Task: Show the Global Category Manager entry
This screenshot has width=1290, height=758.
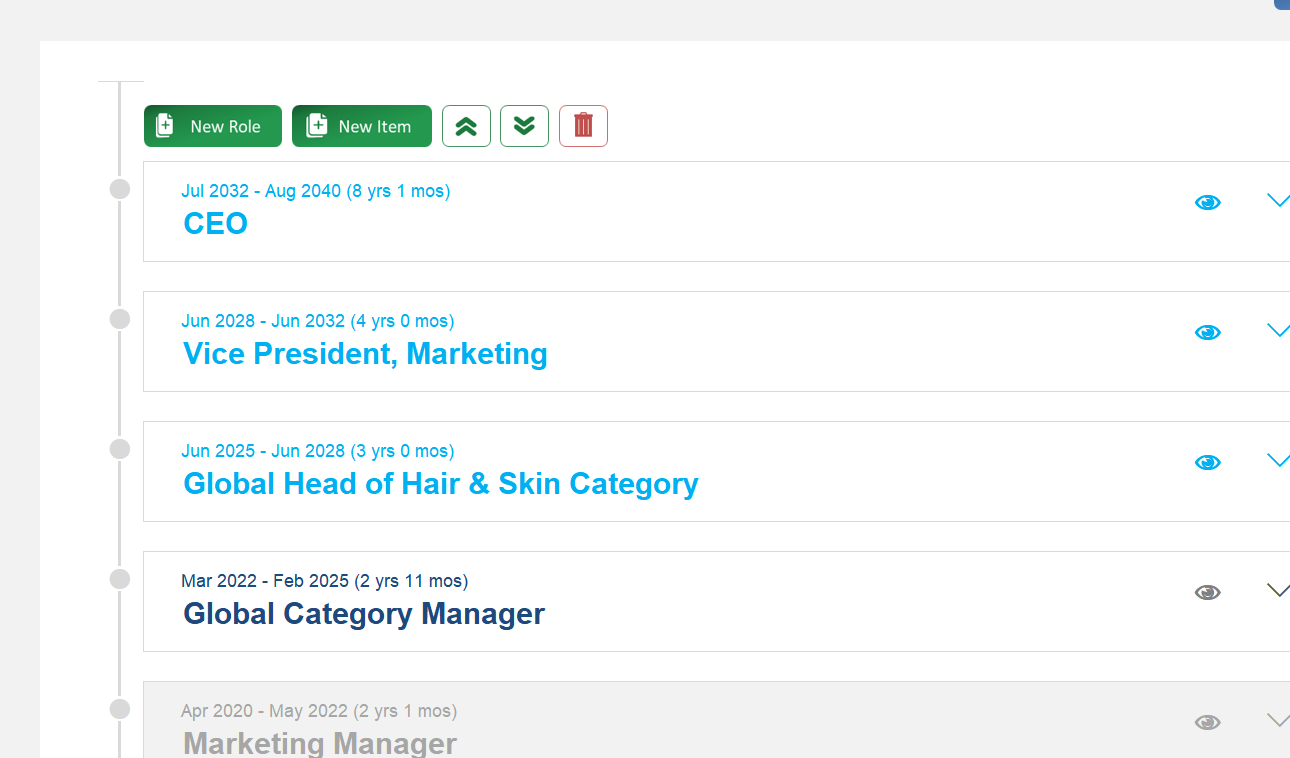Action: point(1208,591)
